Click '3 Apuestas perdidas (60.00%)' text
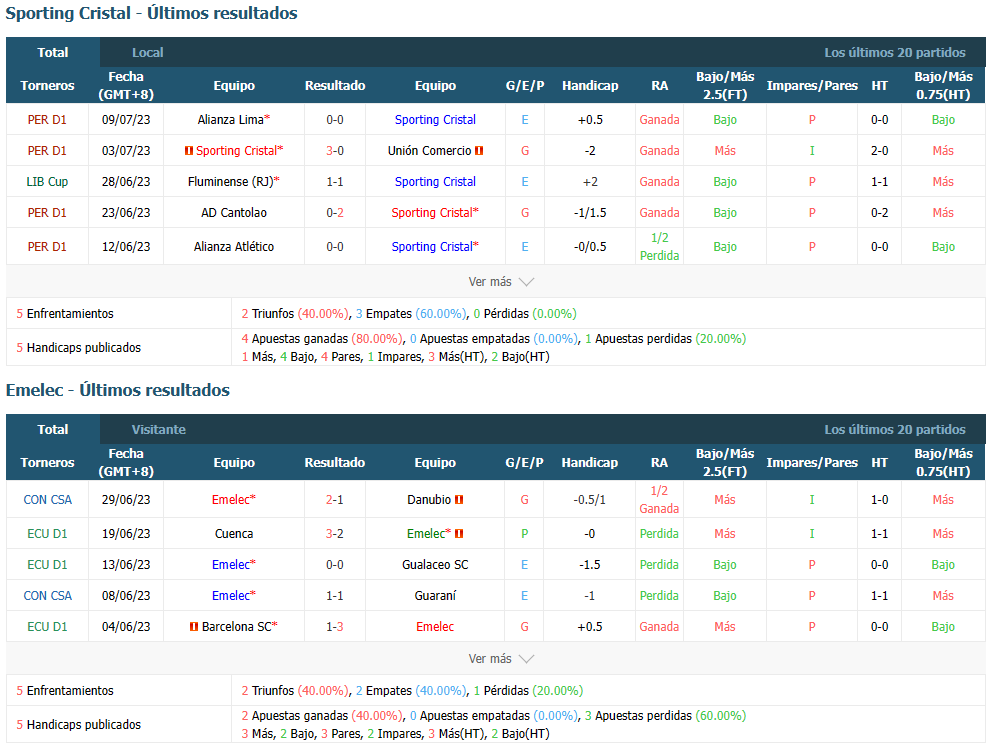992x746 pixels. pyautogui.click(x=666, y=716)
